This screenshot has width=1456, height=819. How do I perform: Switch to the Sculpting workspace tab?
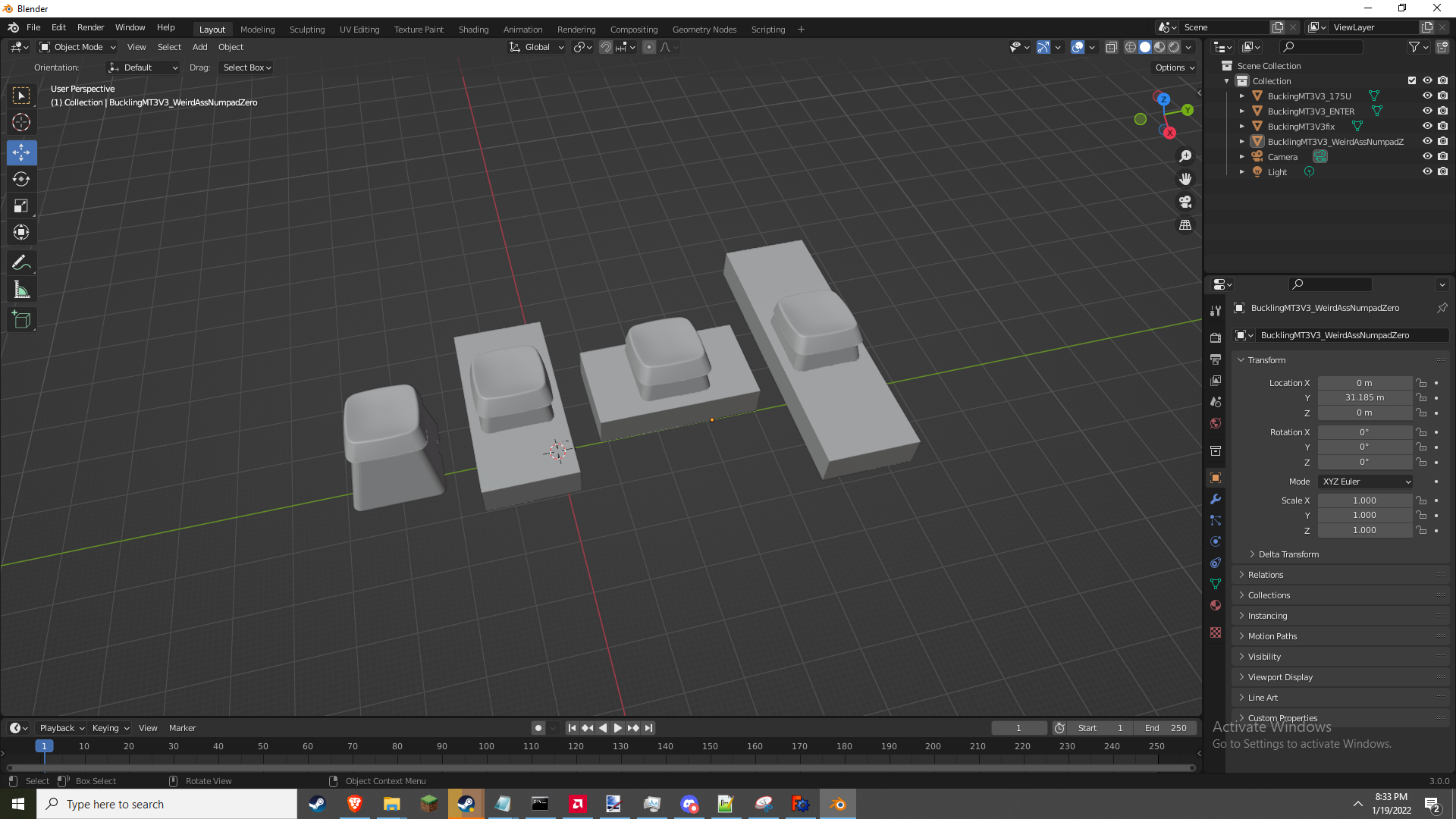(x=306, y=30)
